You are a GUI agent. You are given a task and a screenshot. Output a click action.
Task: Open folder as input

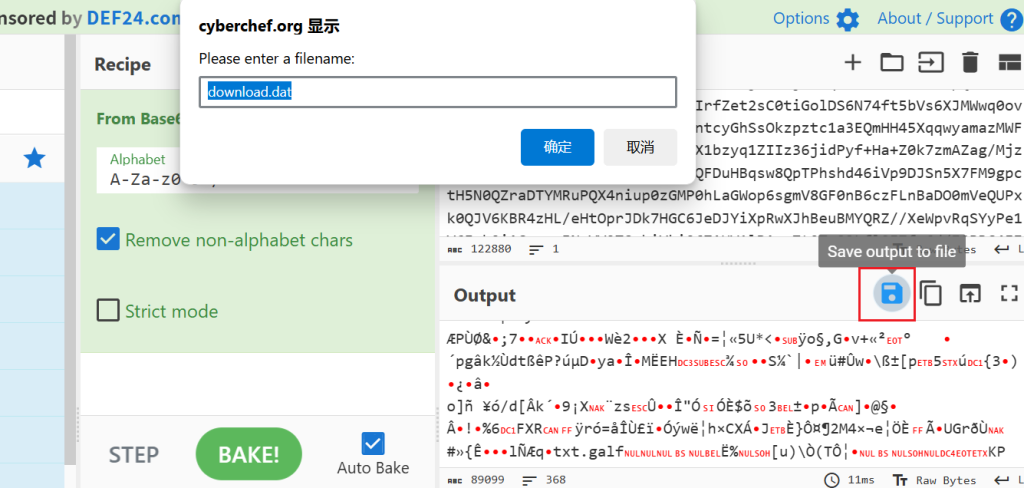point(891,63)
